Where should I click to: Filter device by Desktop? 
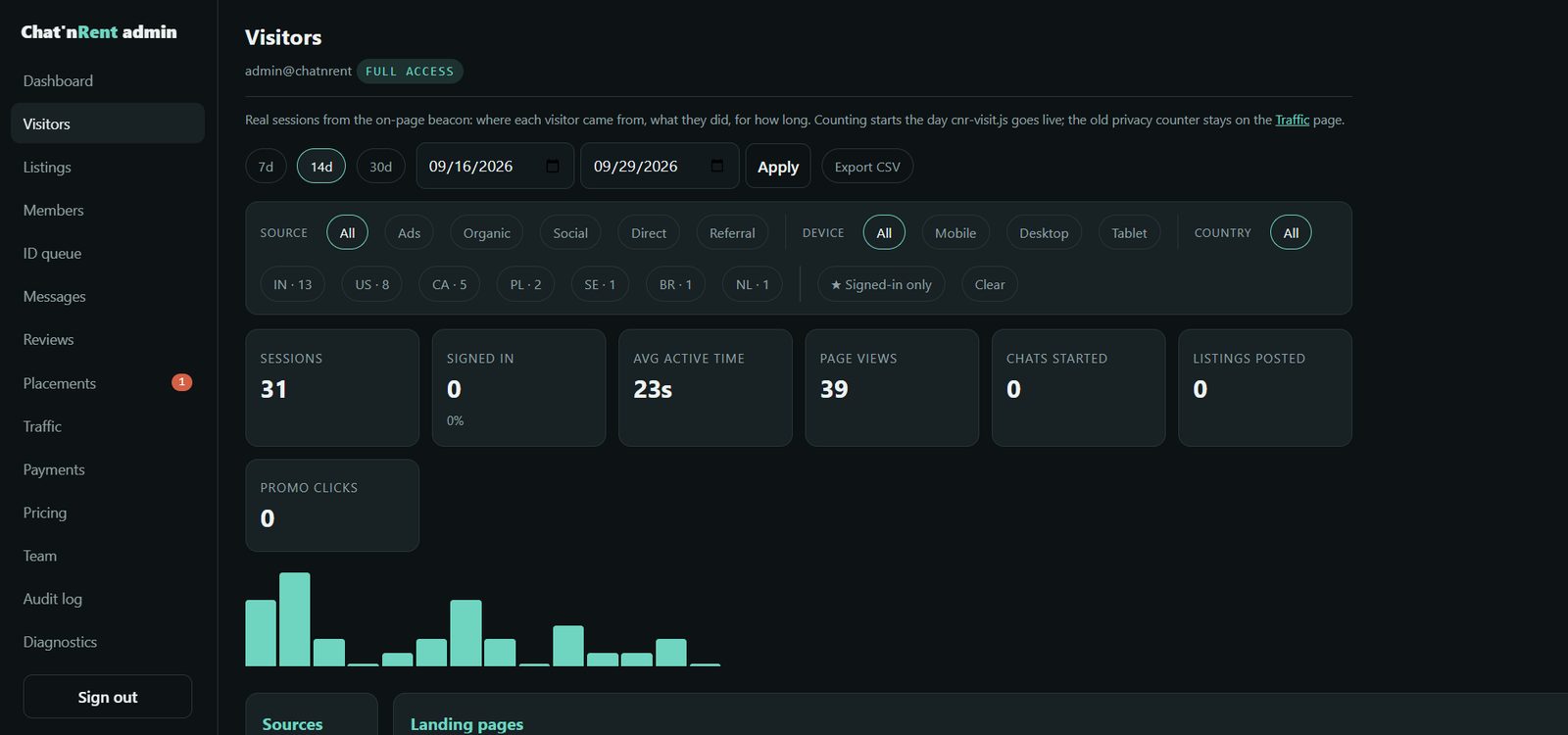click(1044, 232)
